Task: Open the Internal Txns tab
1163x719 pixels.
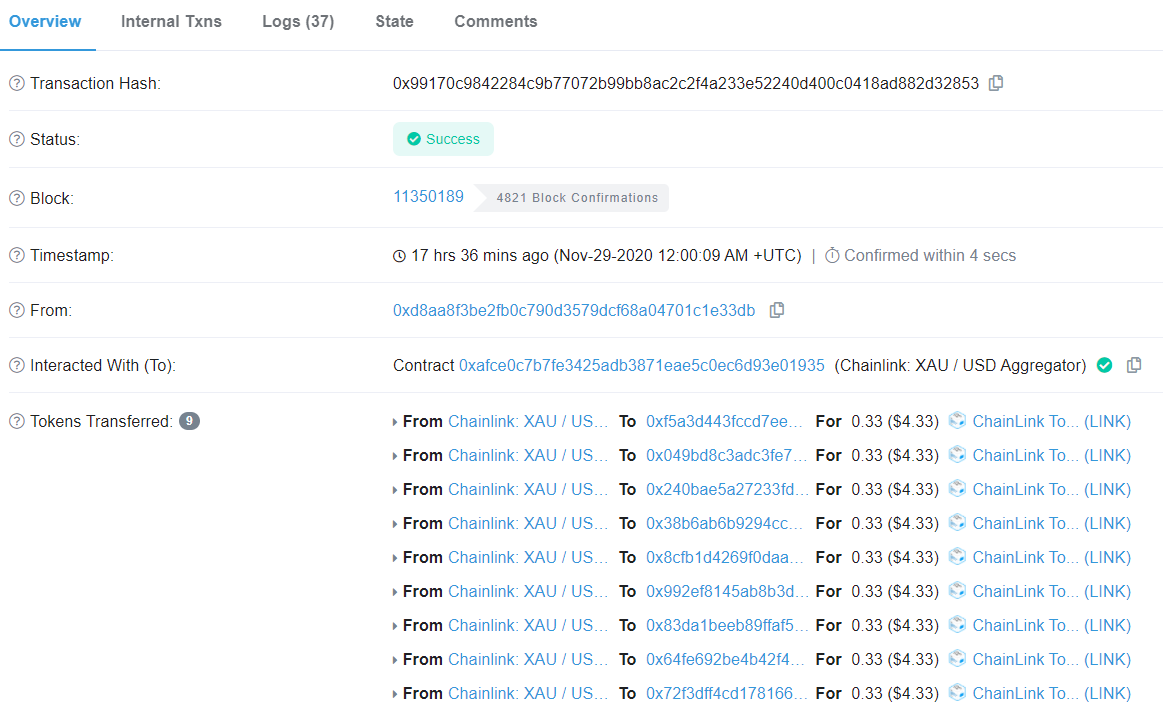Action: [171, 22]
